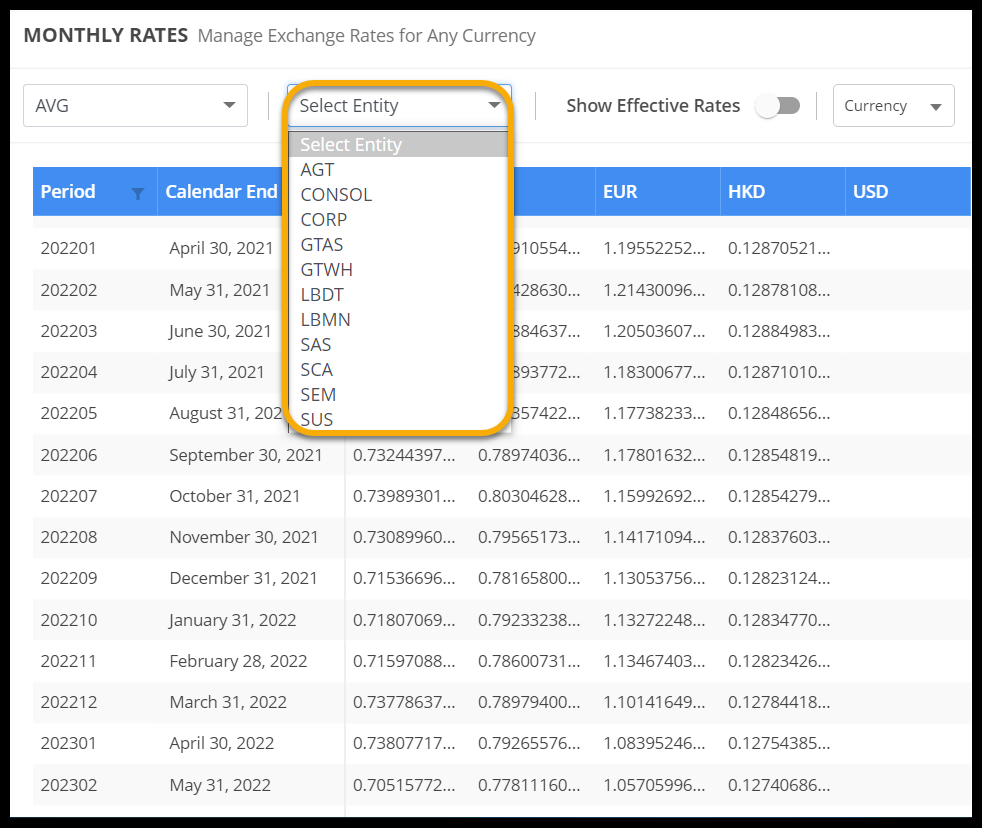Image resolution: width=982 pixels, height=828 pixels.
Task: Open the AVG rate type dropdown
Action: pyautogui.click(x=135, y=105)
